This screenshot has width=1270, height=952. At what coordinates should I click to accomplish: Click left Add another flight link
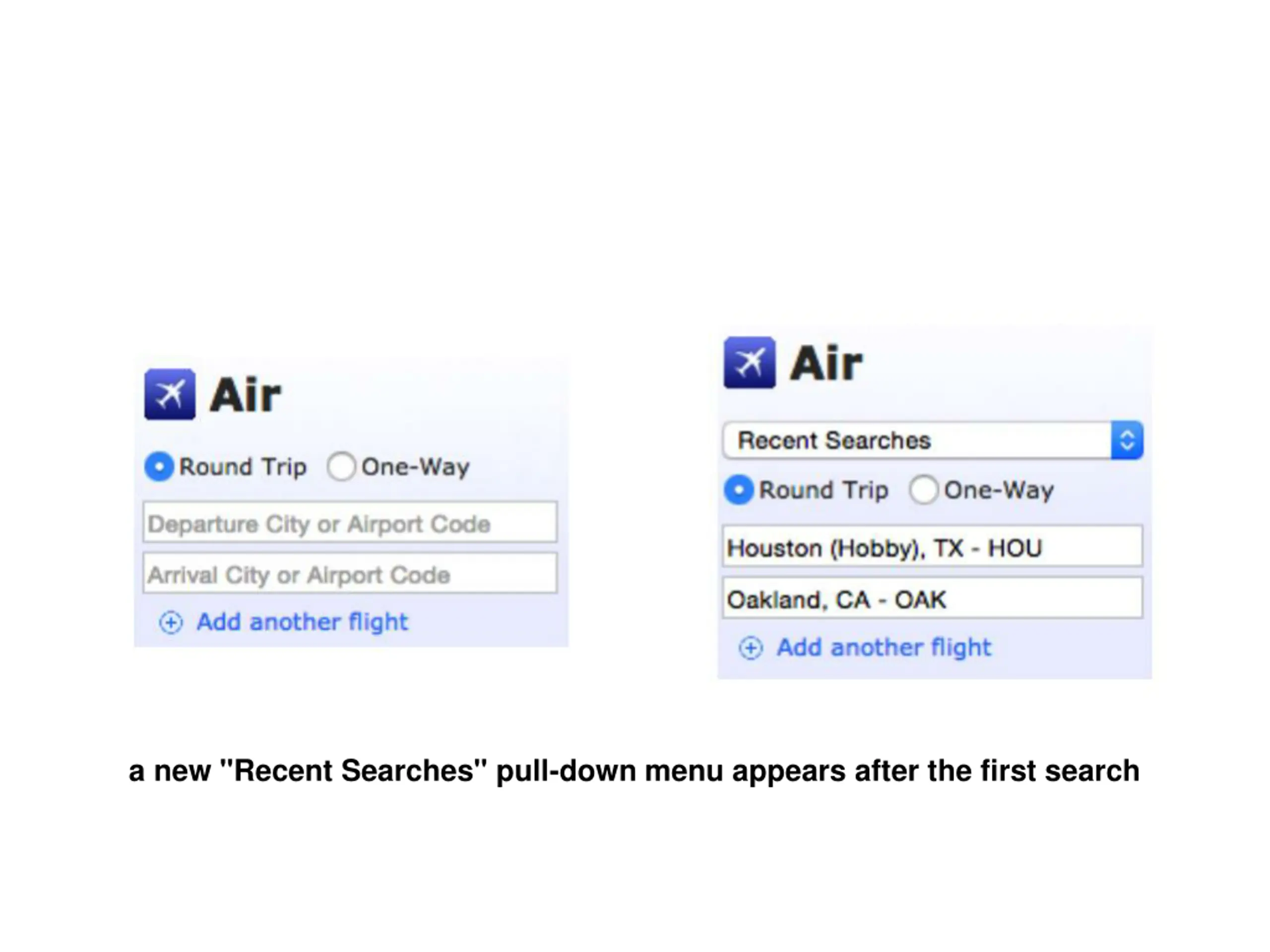pyautogui.click(x=303, y=623)
